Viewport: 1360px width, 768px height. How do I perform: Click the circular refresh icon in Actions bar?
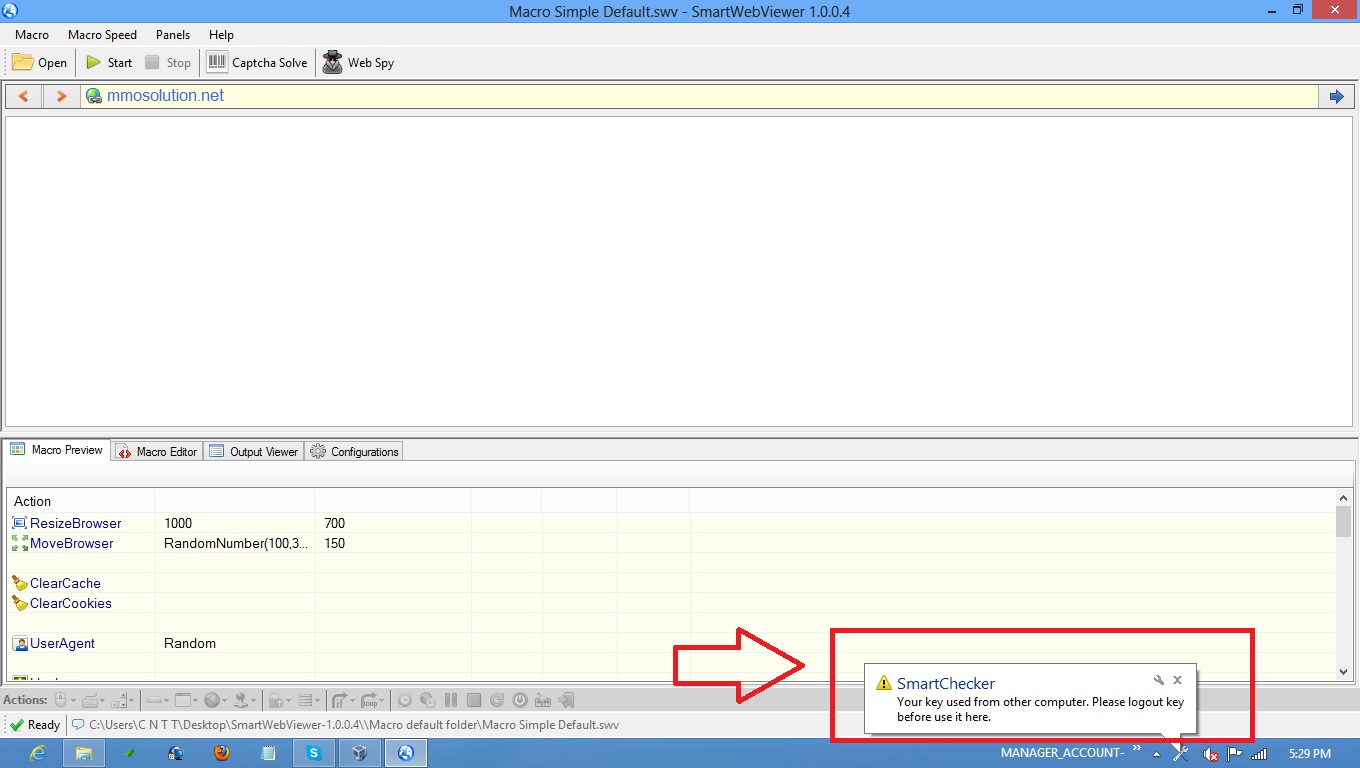point(497,700)
